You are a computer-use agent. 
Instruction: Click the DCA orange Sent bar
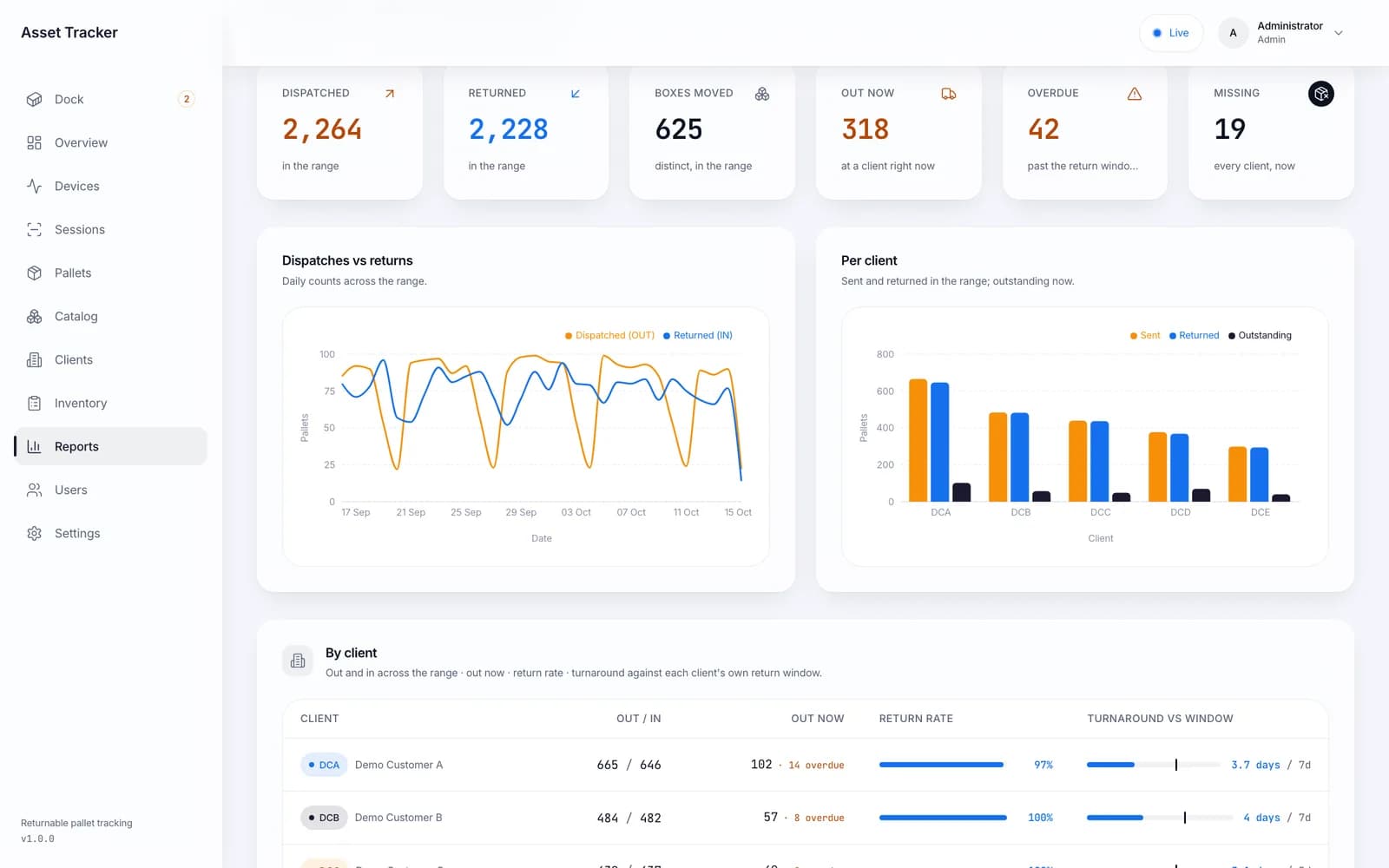pos(918,440)
